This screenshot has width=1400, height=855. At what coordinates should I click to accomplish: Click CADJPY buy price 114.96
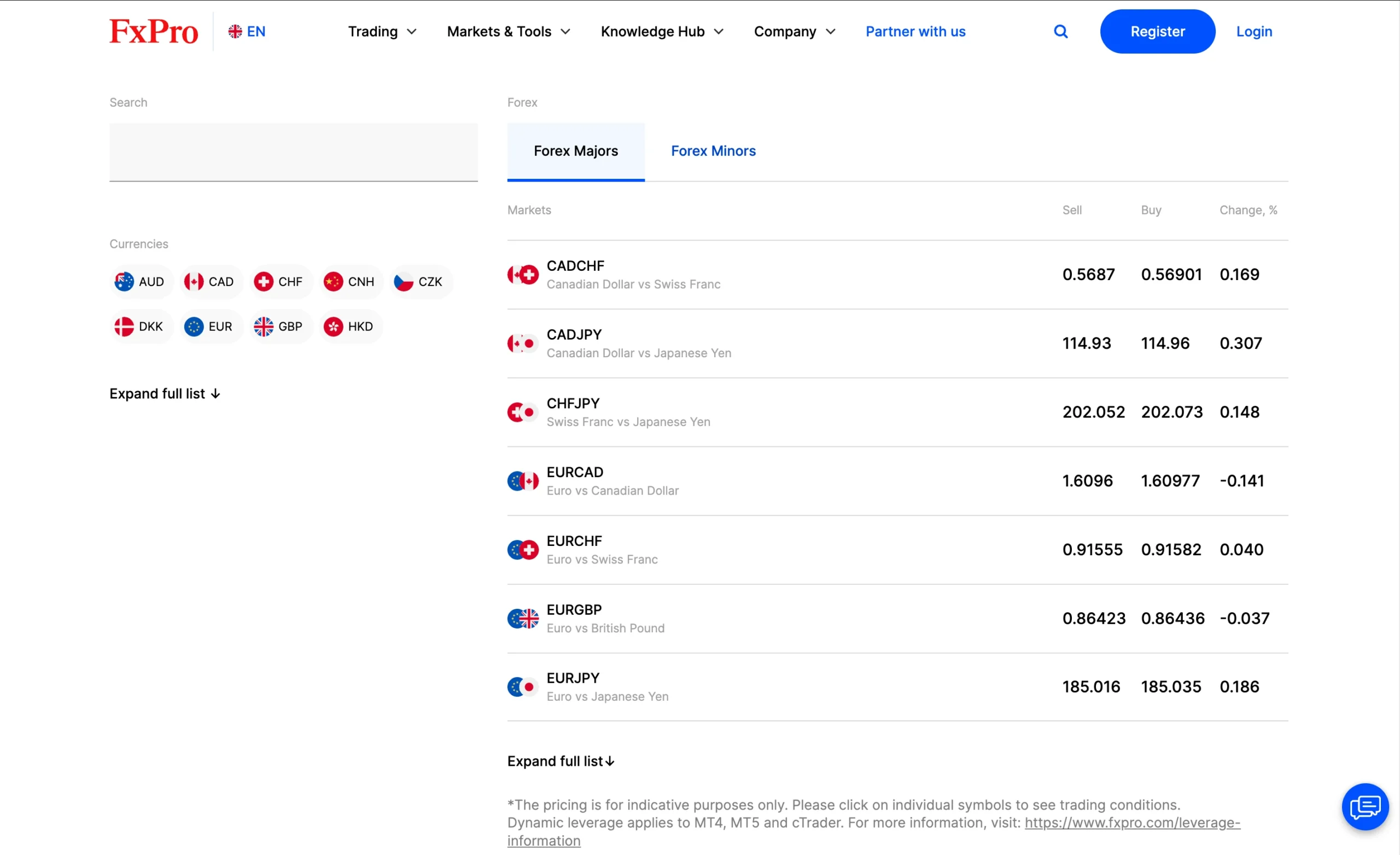[x=1165, y=344]
